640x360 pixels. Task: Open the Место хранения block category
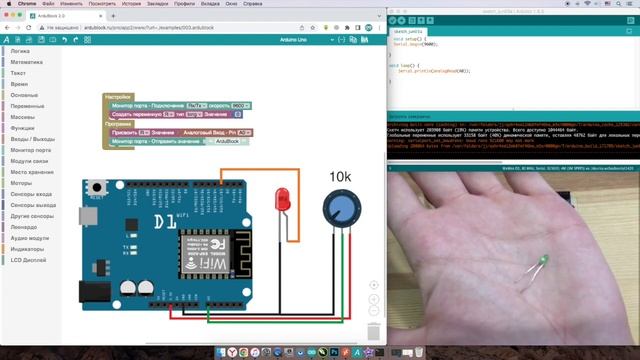click(x=32, y=172)
